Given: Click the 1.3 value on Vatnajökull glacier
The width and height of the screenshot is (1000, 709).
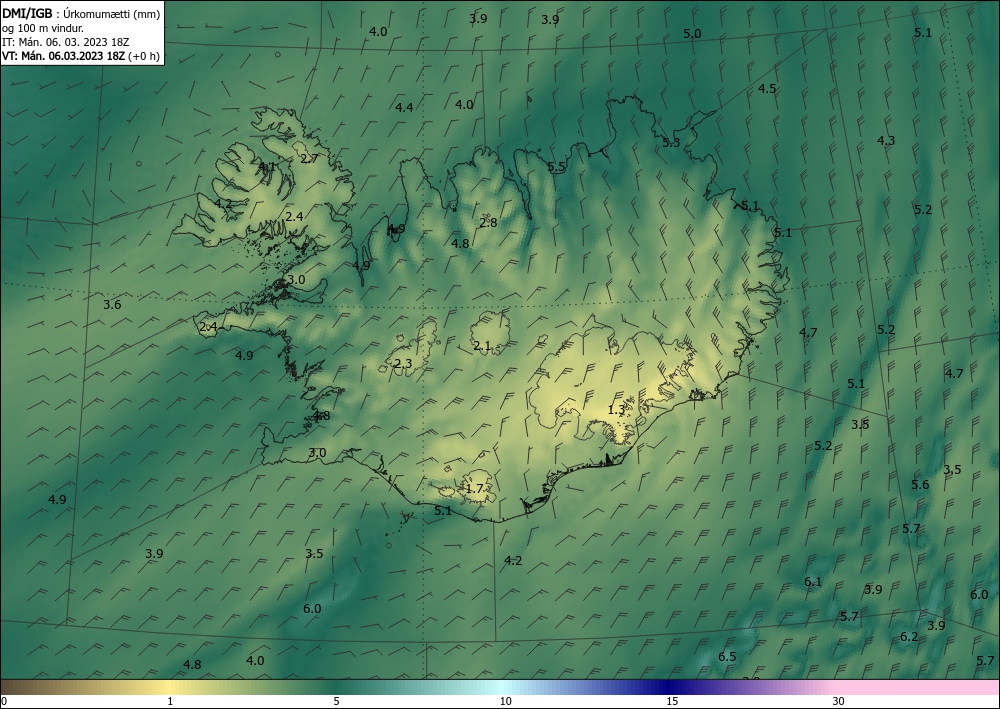Looking at the screenshot, I should pyautogui.click(x=616, y=410).
